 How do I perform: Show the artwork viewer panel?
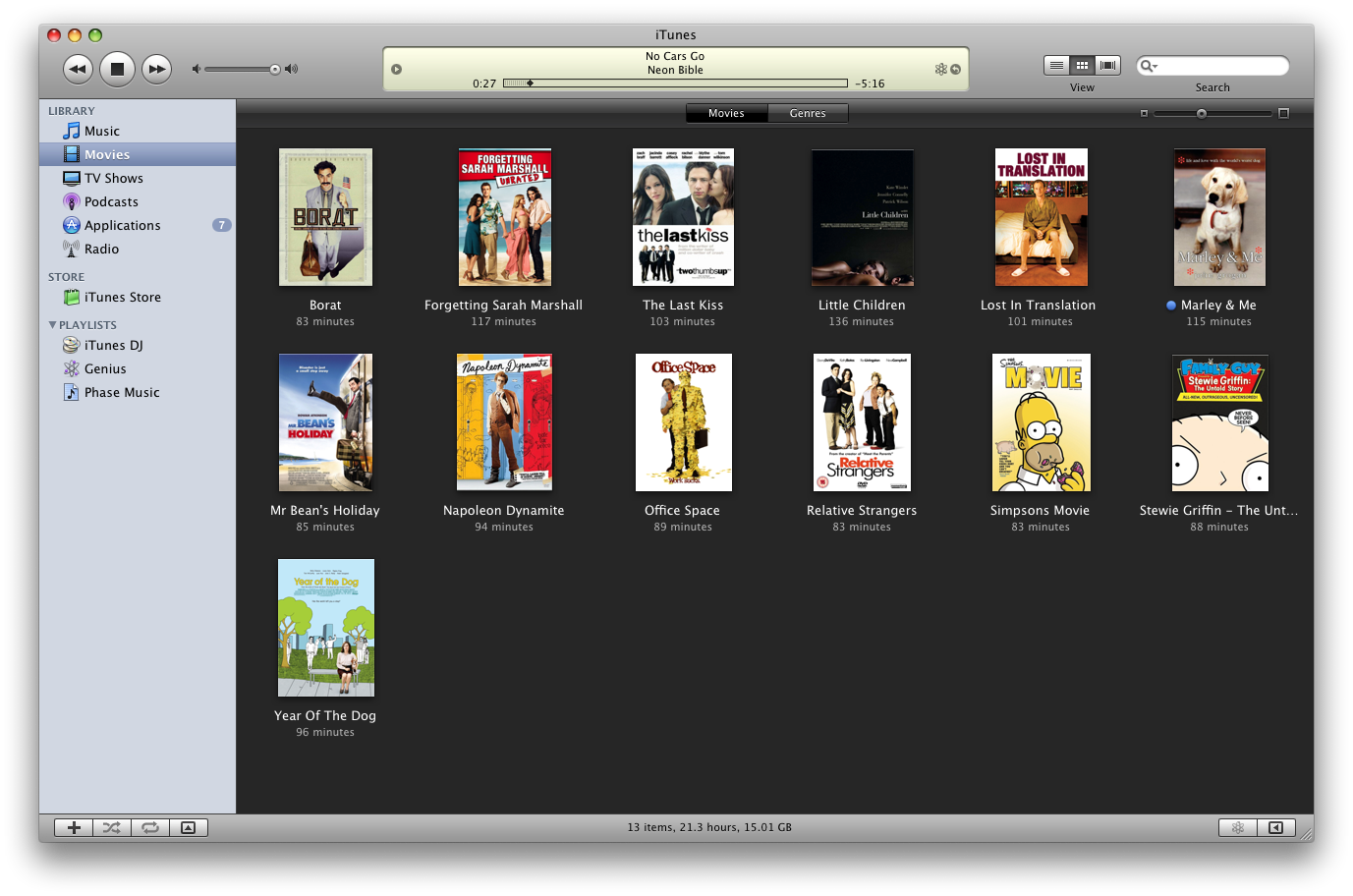[x=189, y=827]
